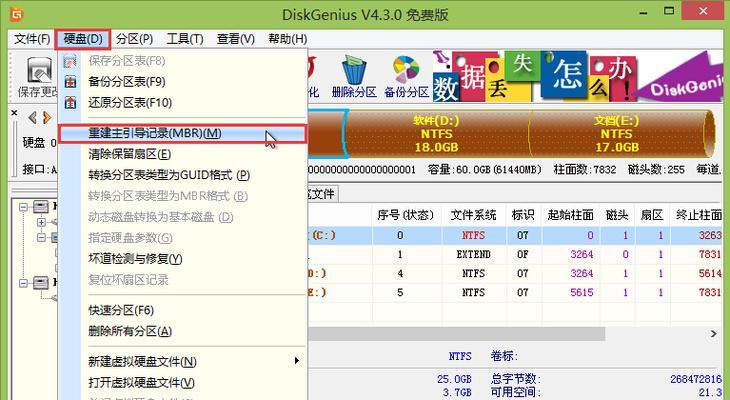This screenshot has height=400, width=730.
Task: Select the 软件(D:) partition bar
Action: [x=437, y=134]
